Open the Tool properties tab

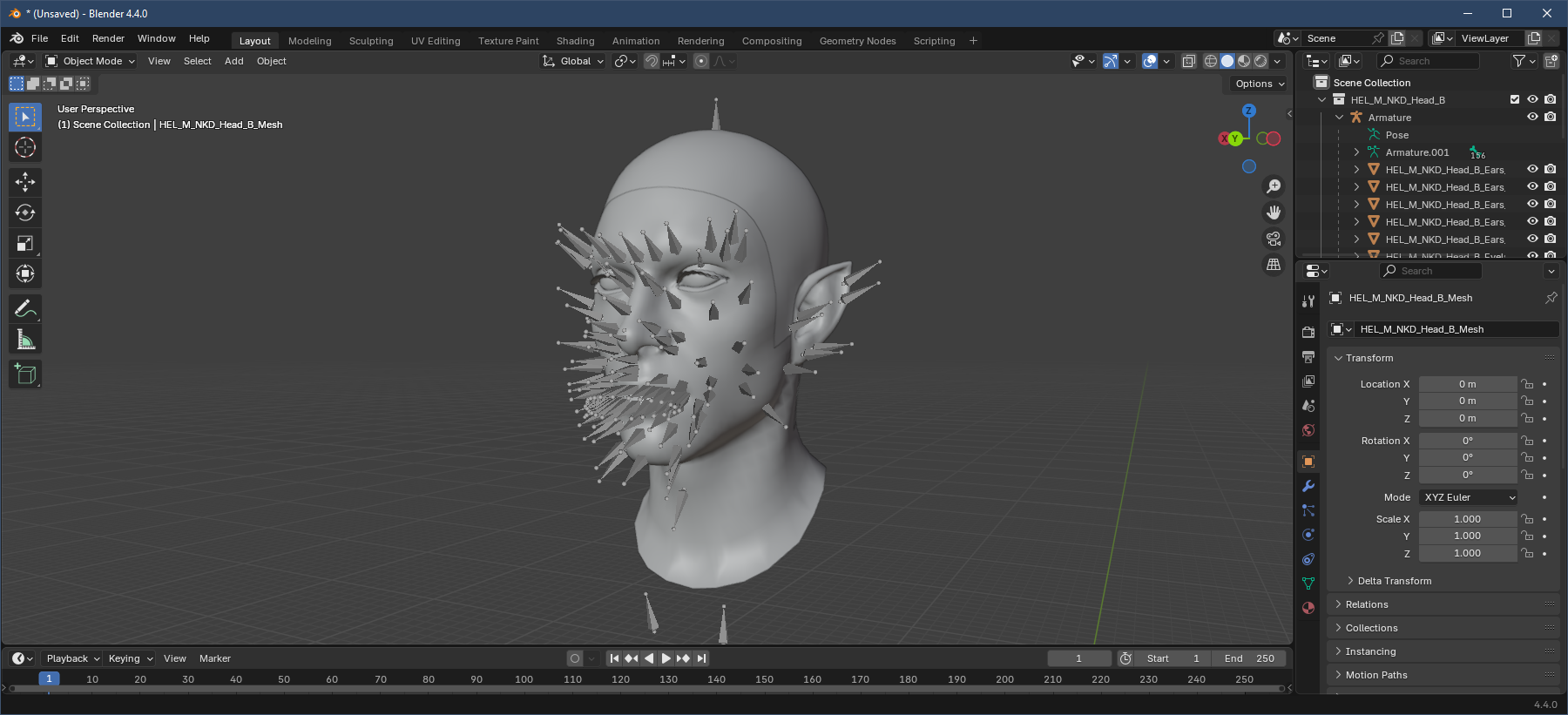coord(1308,301)
